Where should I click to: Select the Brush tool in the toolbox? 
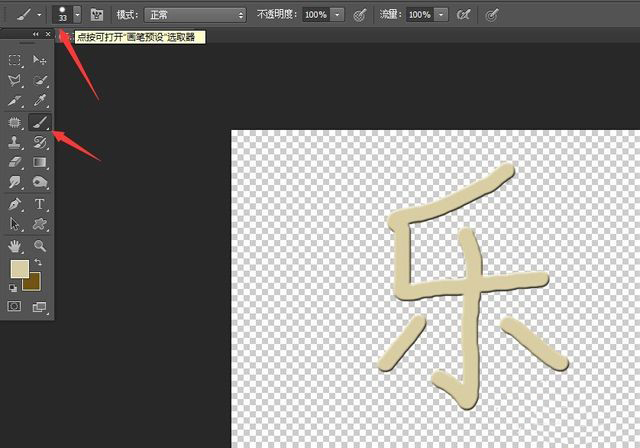40,122
